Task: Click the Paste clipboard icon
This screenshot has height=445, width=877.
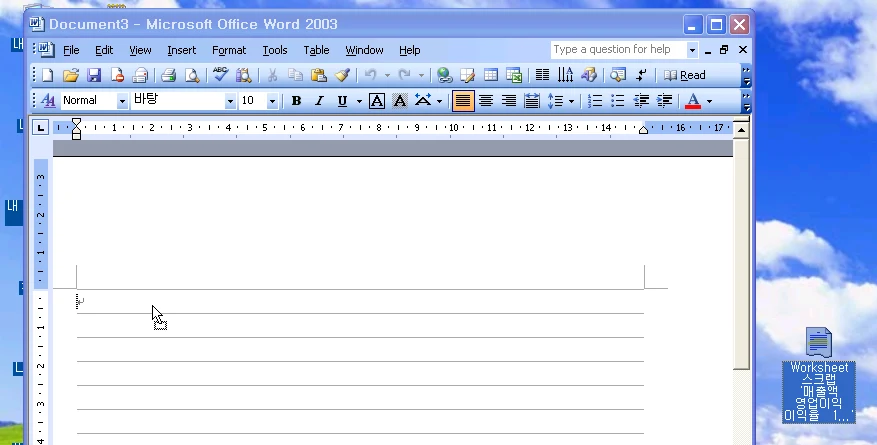Action: (318, 75)
